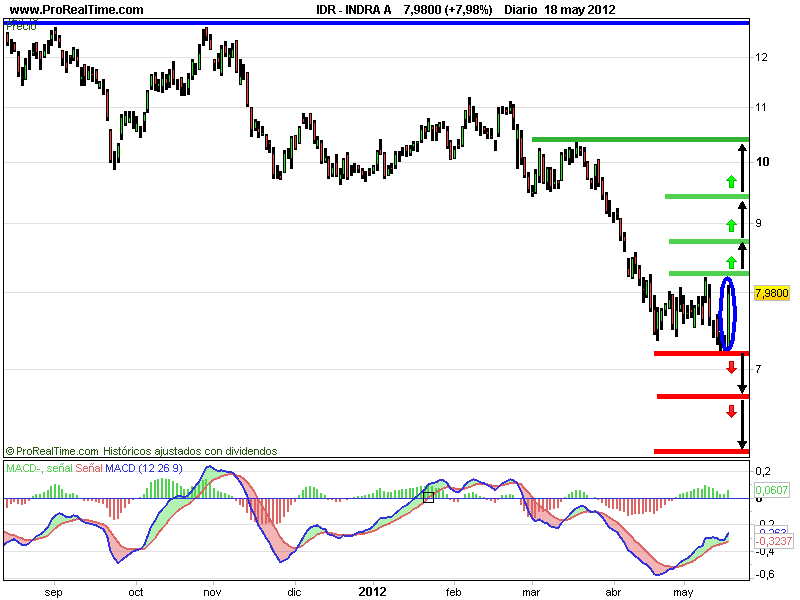
Task: Open the www.ProRealTime.com link at top
Action: point(77,9)
